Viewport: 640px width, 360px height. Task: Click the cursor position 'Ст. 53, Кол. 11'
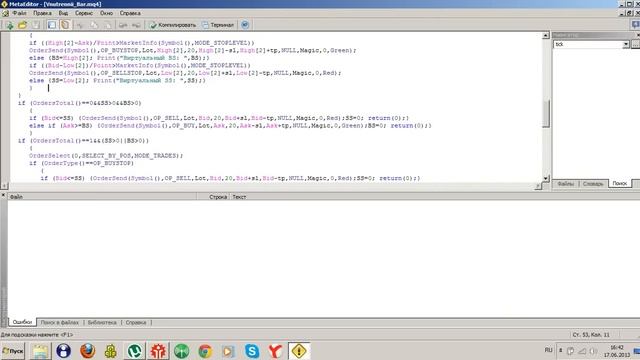591,335
